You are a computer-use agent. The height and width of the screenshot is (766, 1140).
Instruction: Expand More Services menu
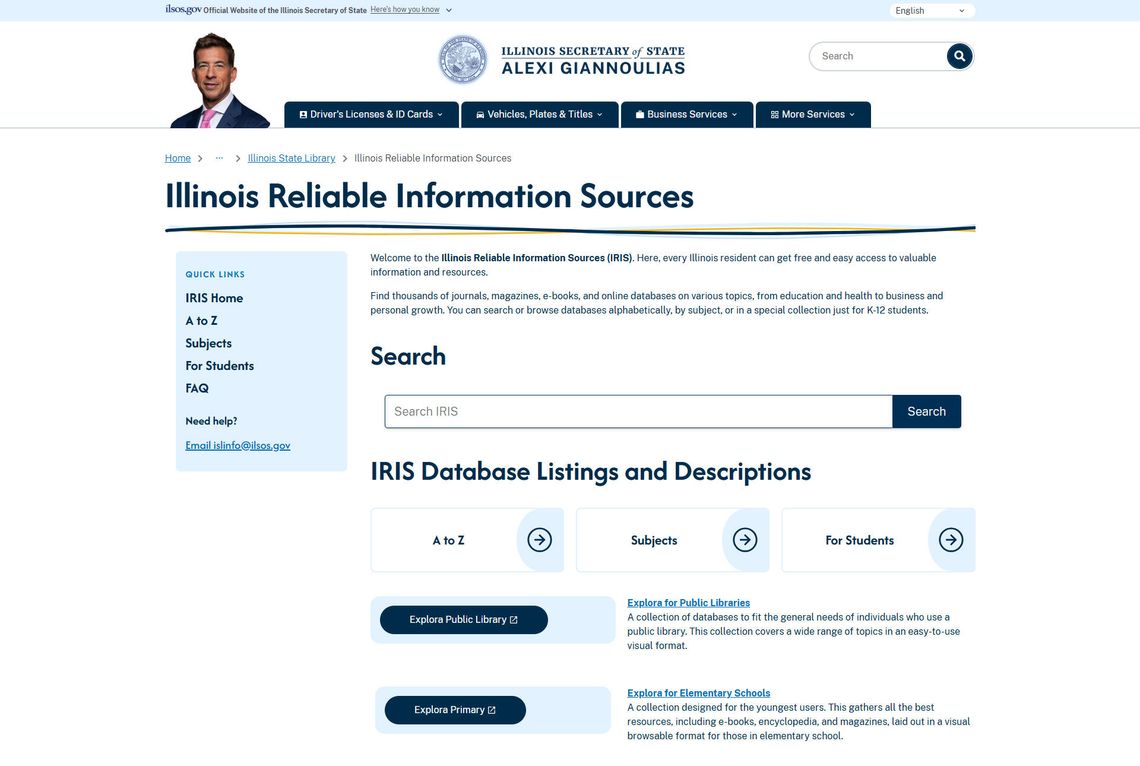814,115
